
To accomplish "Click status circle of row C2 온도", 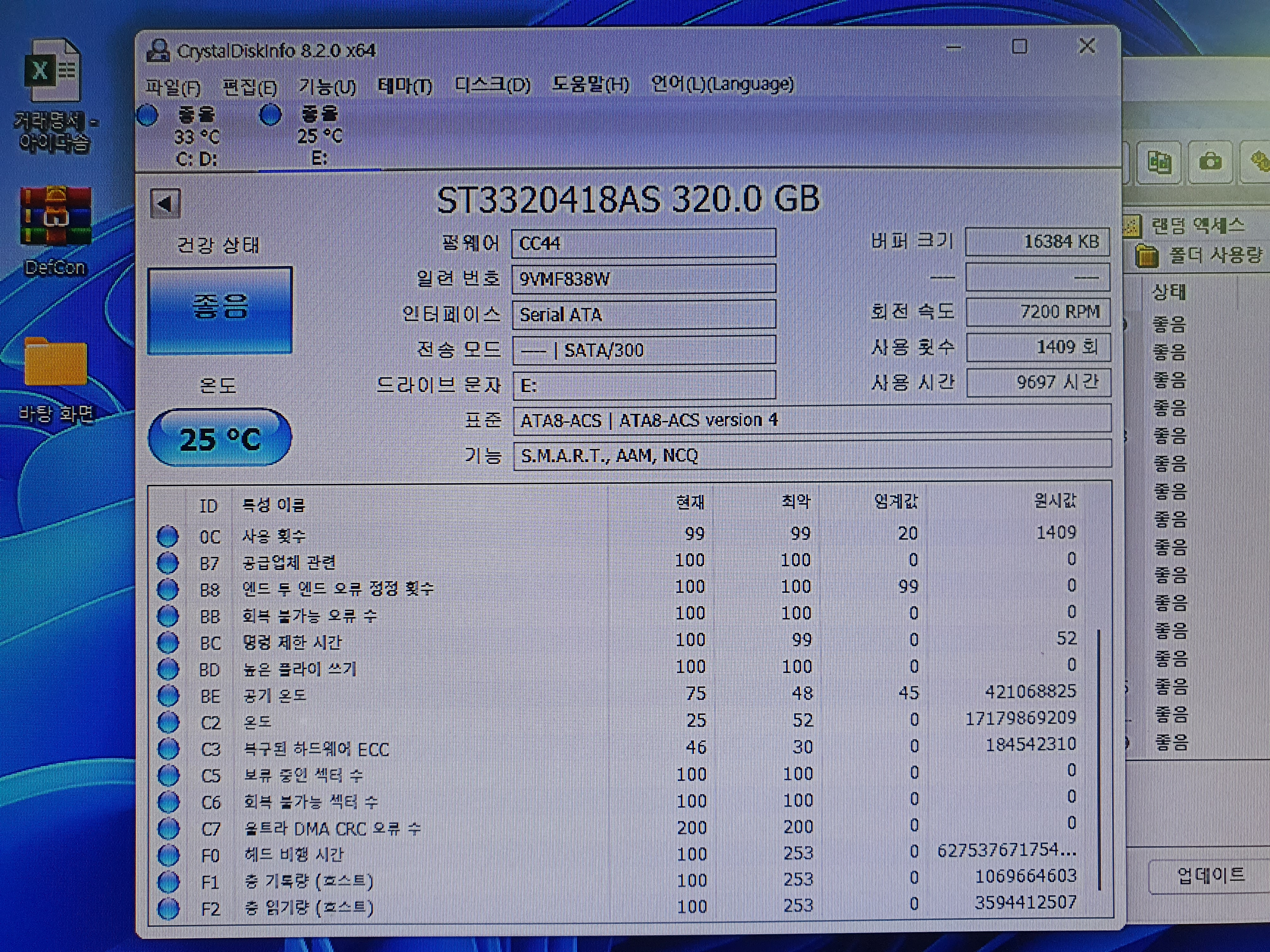I will pos(168,722).
